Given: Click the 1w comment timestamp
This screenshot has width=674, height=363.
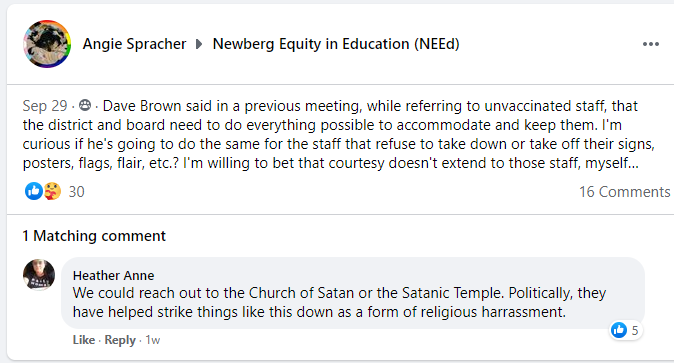Looking at the screenshot, I should pyautogui.click(x=153, y=340).
